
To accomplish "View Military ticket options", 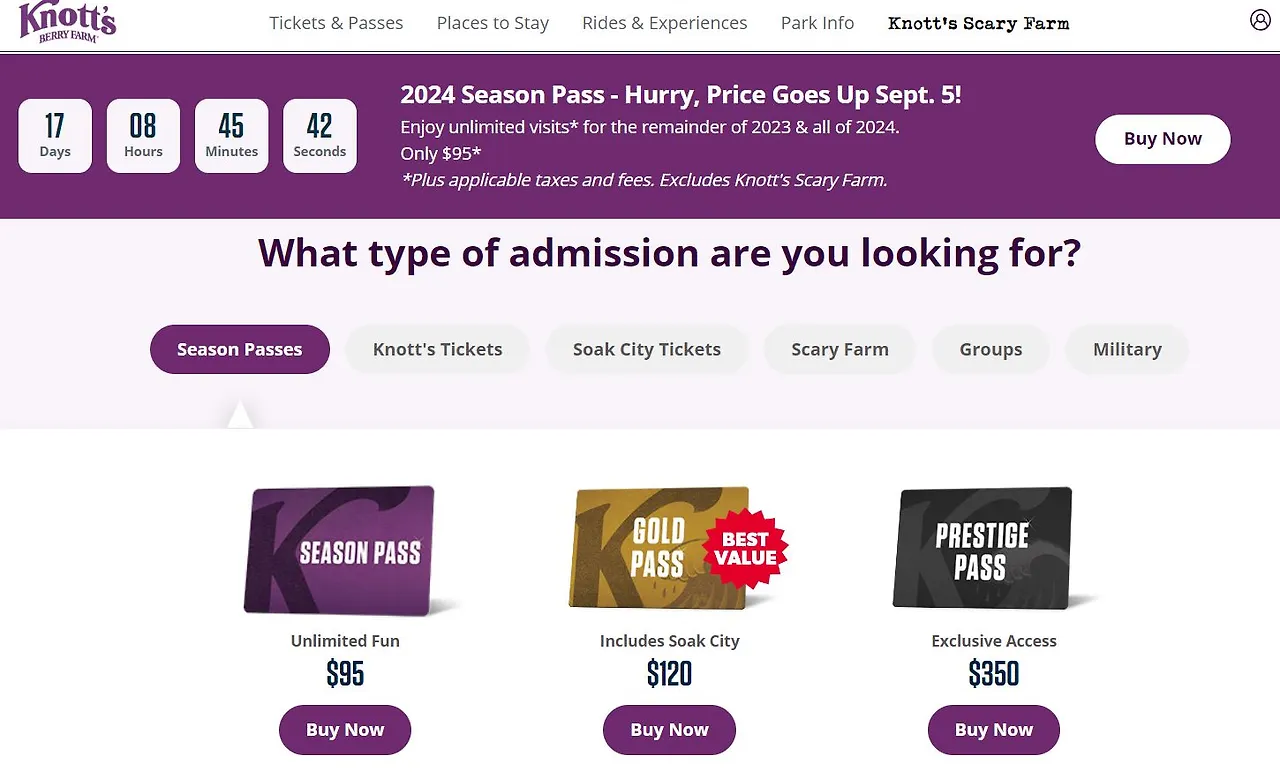I will coord(1127,349).
